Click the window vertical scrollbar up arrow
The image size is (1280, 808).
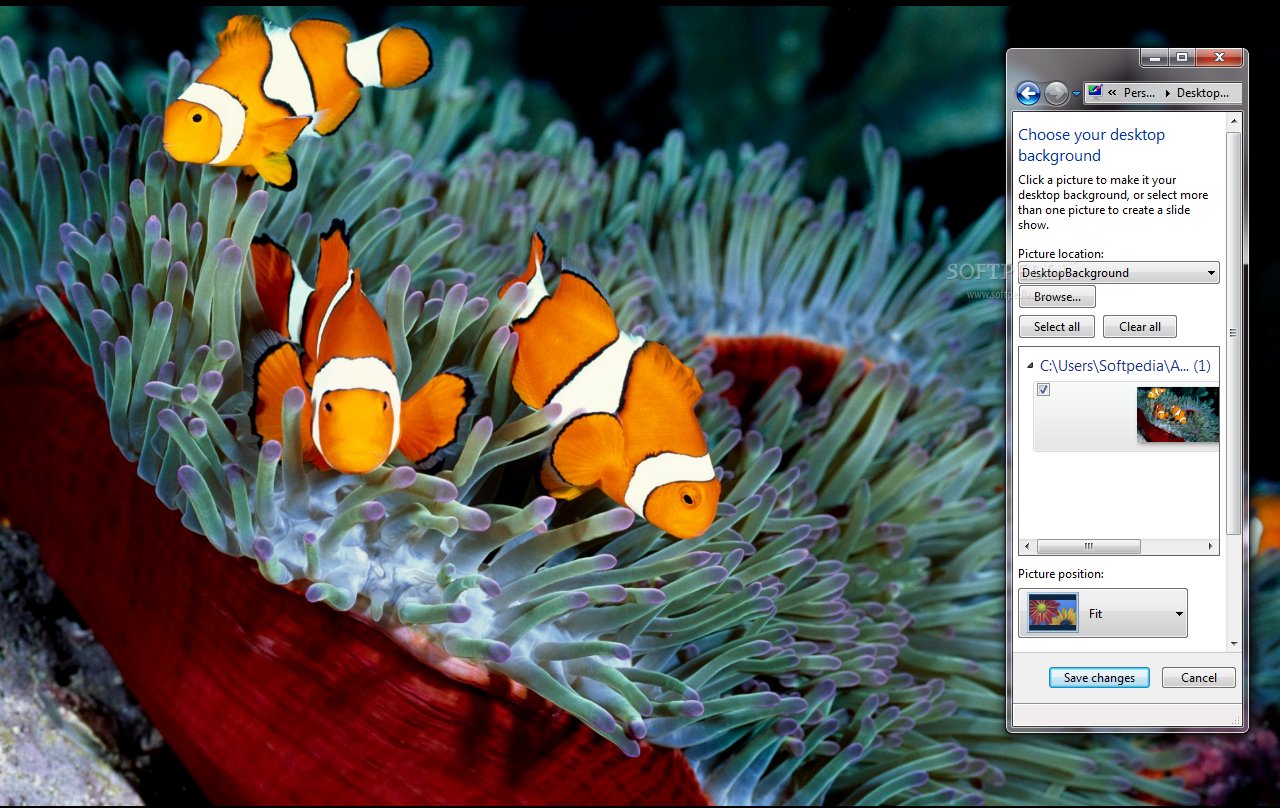(1233, 119)
